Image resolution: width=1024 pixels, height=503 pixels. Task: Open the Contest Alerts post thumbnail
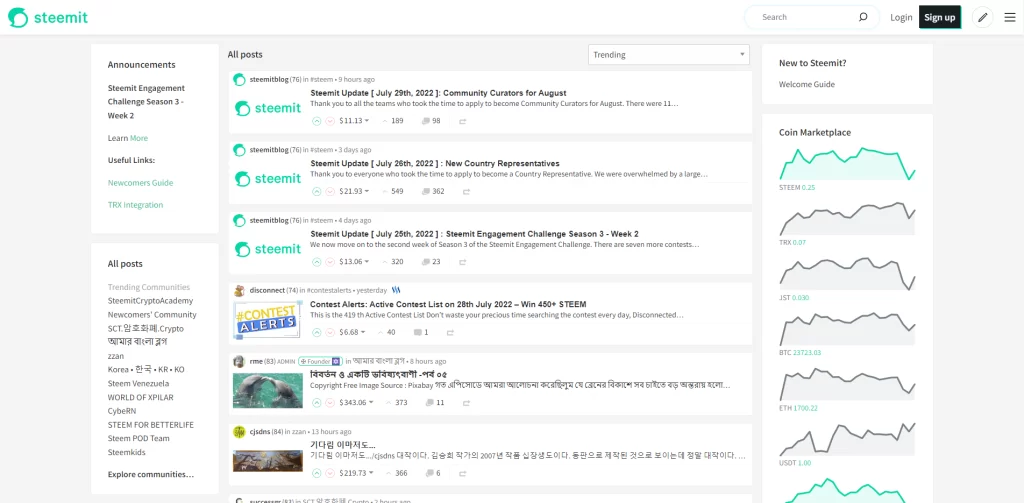point(268,321)
